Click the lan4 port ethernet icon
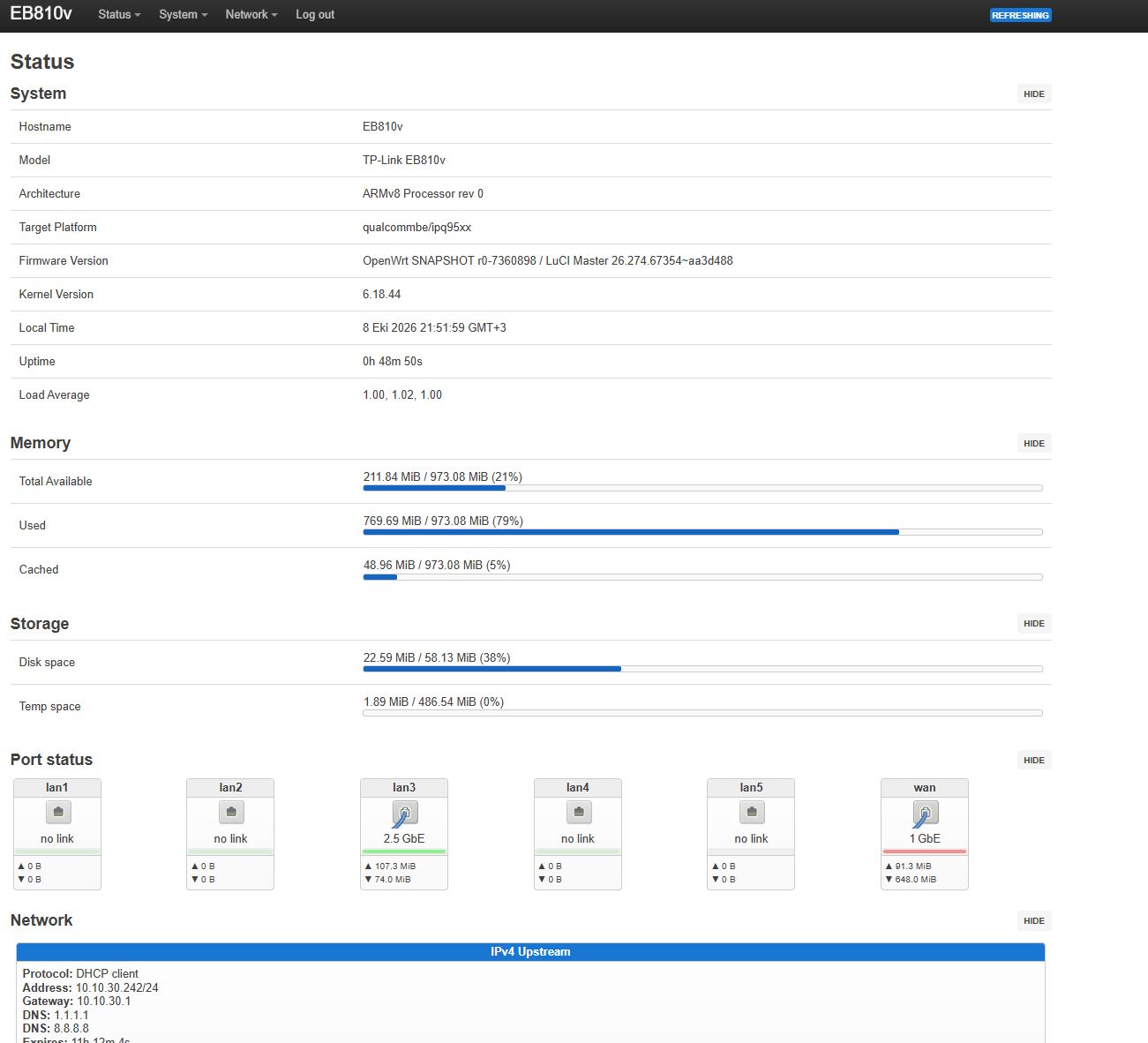Viewport: 1148px width, 1043px height. point(578,812)
